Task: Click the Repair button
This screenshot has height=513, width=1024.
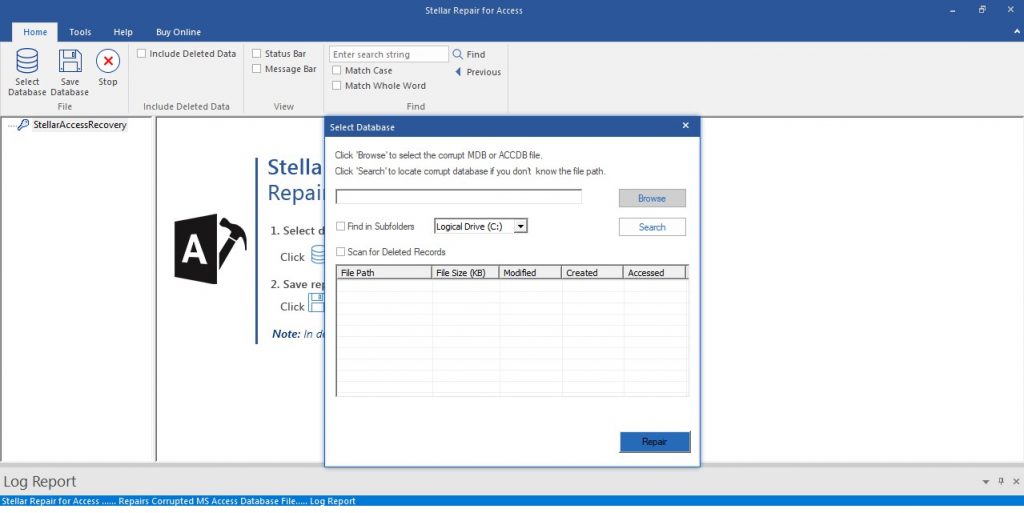Action: coord(654,442)
